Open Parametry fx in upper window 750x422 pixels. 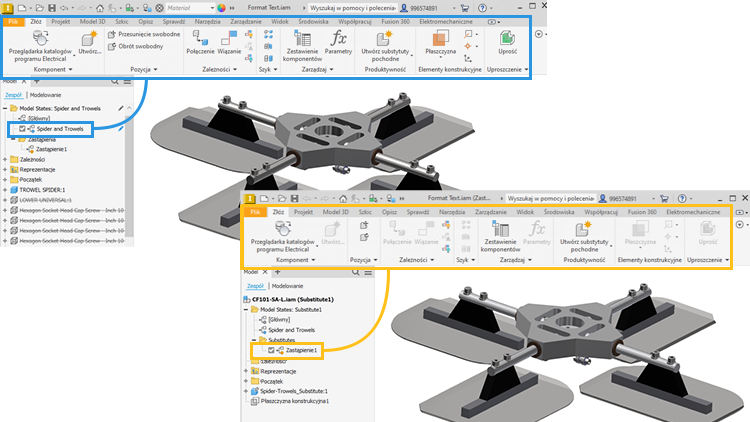coord(338,43)
